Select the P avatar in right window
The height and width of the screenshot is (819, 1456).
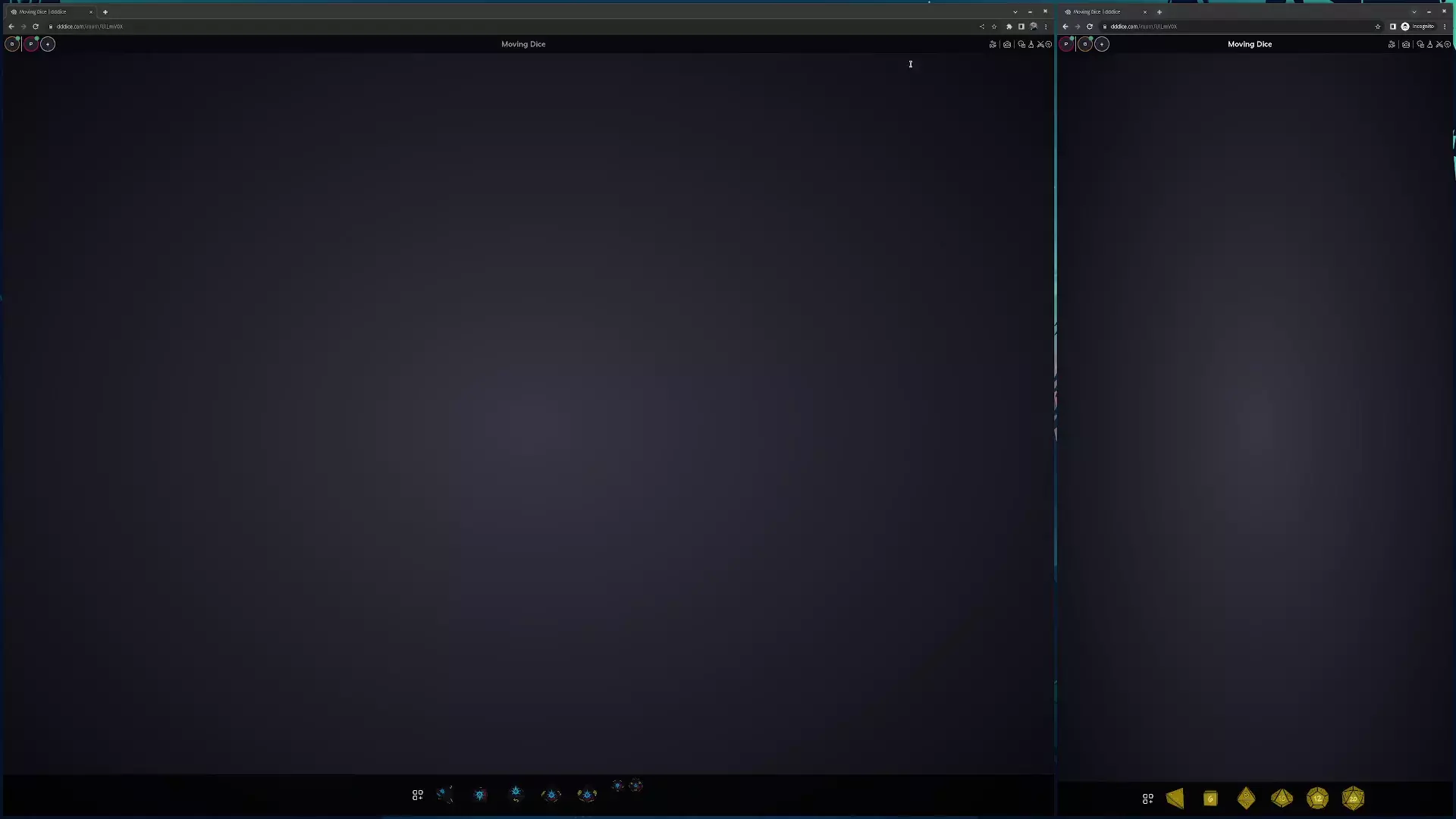1066,44
